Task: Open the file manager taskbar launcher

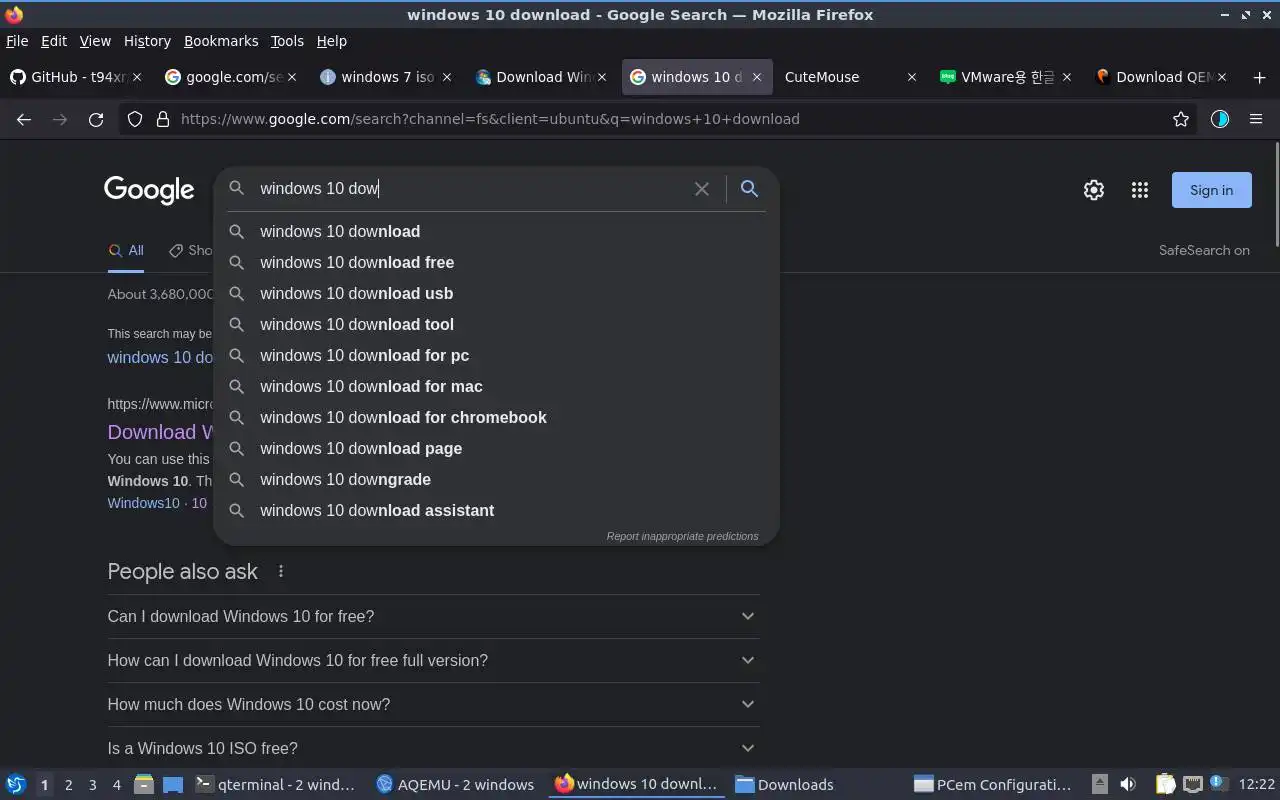Action: coord(143,784)
